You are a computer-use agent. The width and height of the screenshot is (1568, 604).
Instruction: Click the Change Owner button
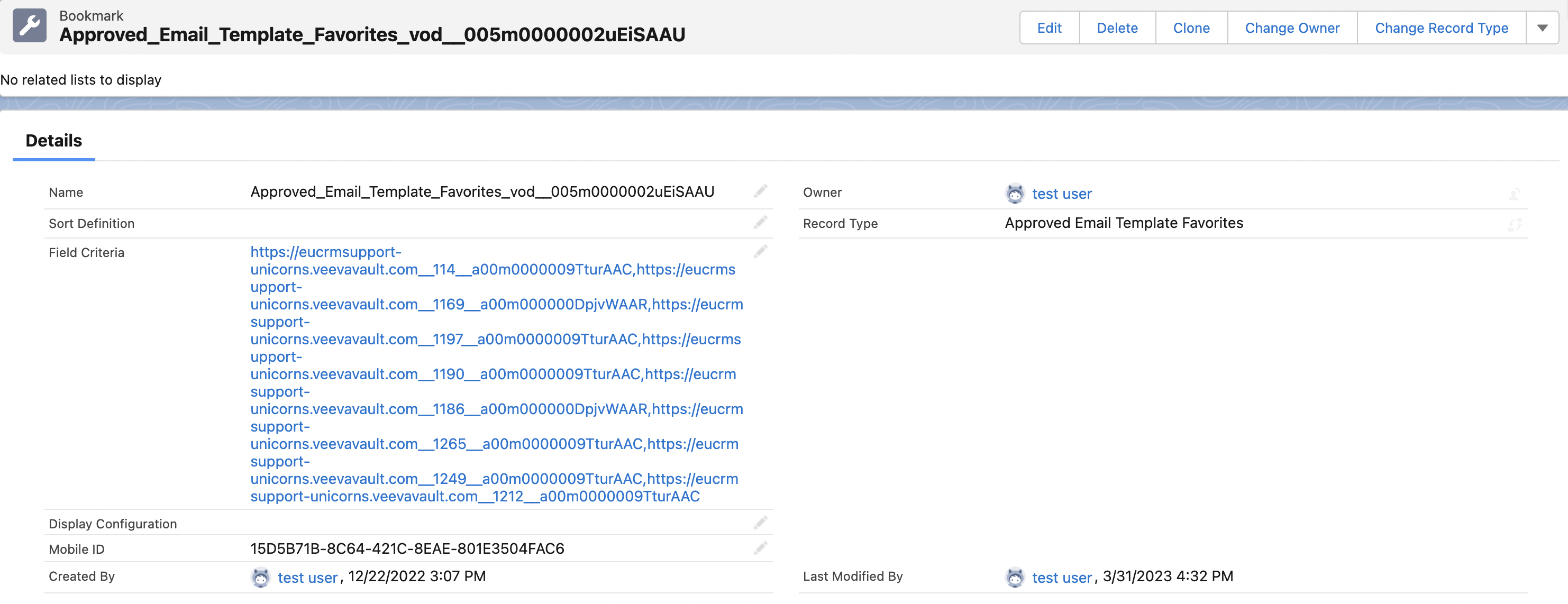(x=1292, y=28)
